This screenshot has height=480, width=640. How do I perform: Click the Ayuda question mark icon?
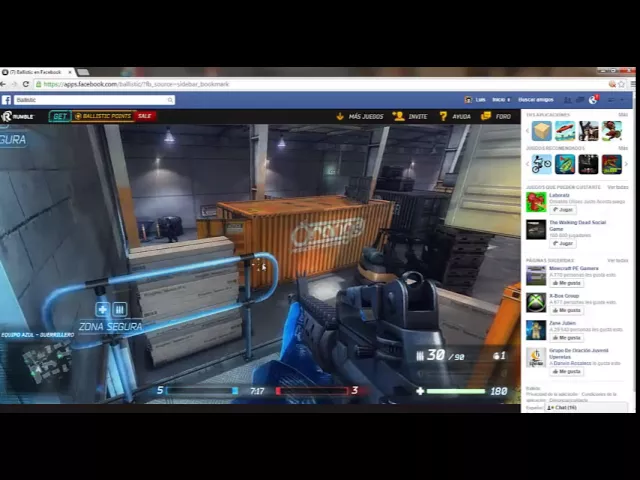[443, 116]
